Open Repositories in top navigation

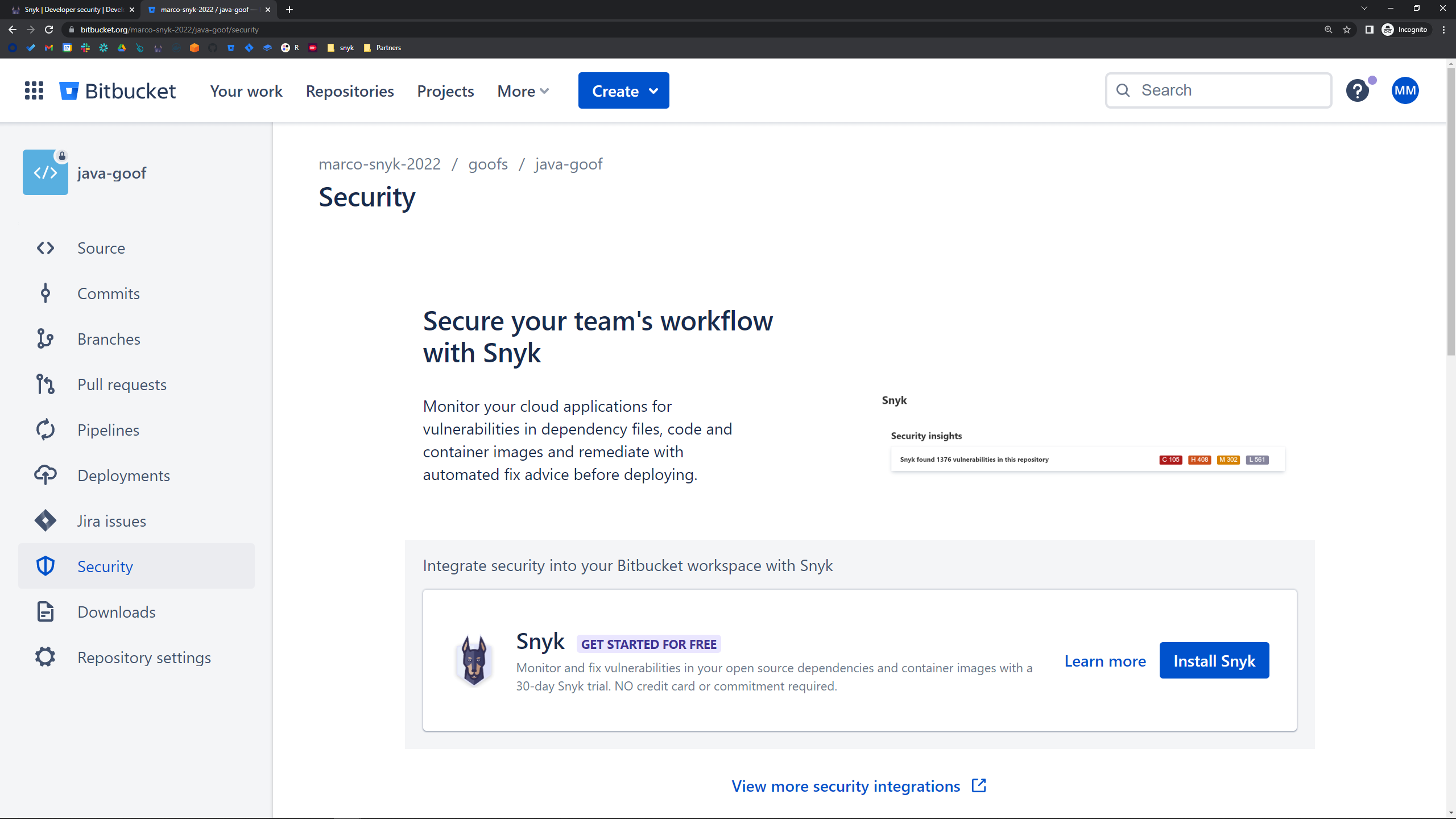[x=350, y=91]
